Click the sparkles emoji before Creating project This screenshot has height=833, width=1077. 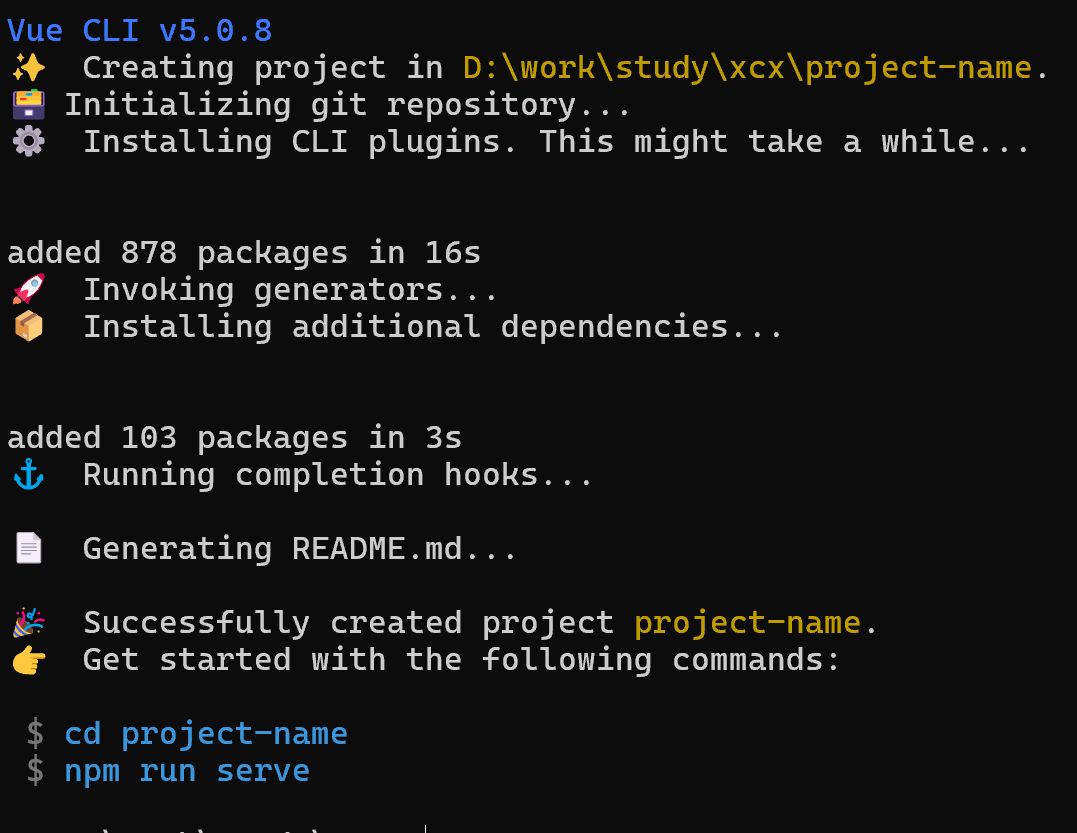click(29, 68)
